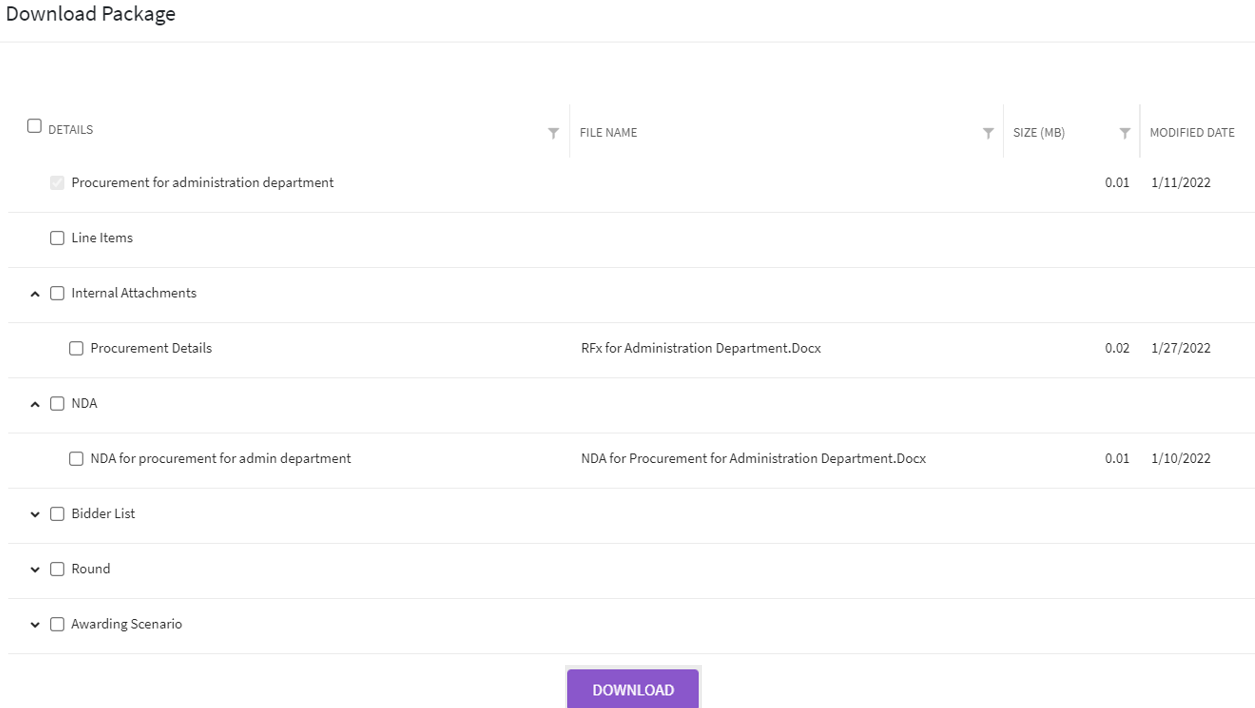
Task: Check NDA for procurement for admin department
Action: tap(76, 458)
